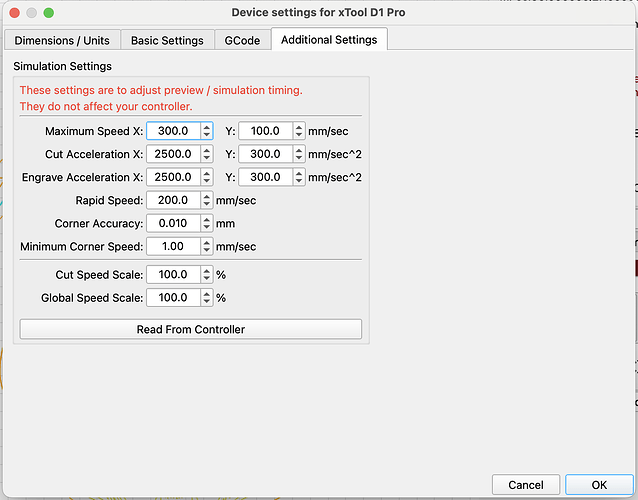Click the 'They do not affect your controller.' text
Image resolution: width=638 pixels, height=500 pixels.
pos(106,107)
